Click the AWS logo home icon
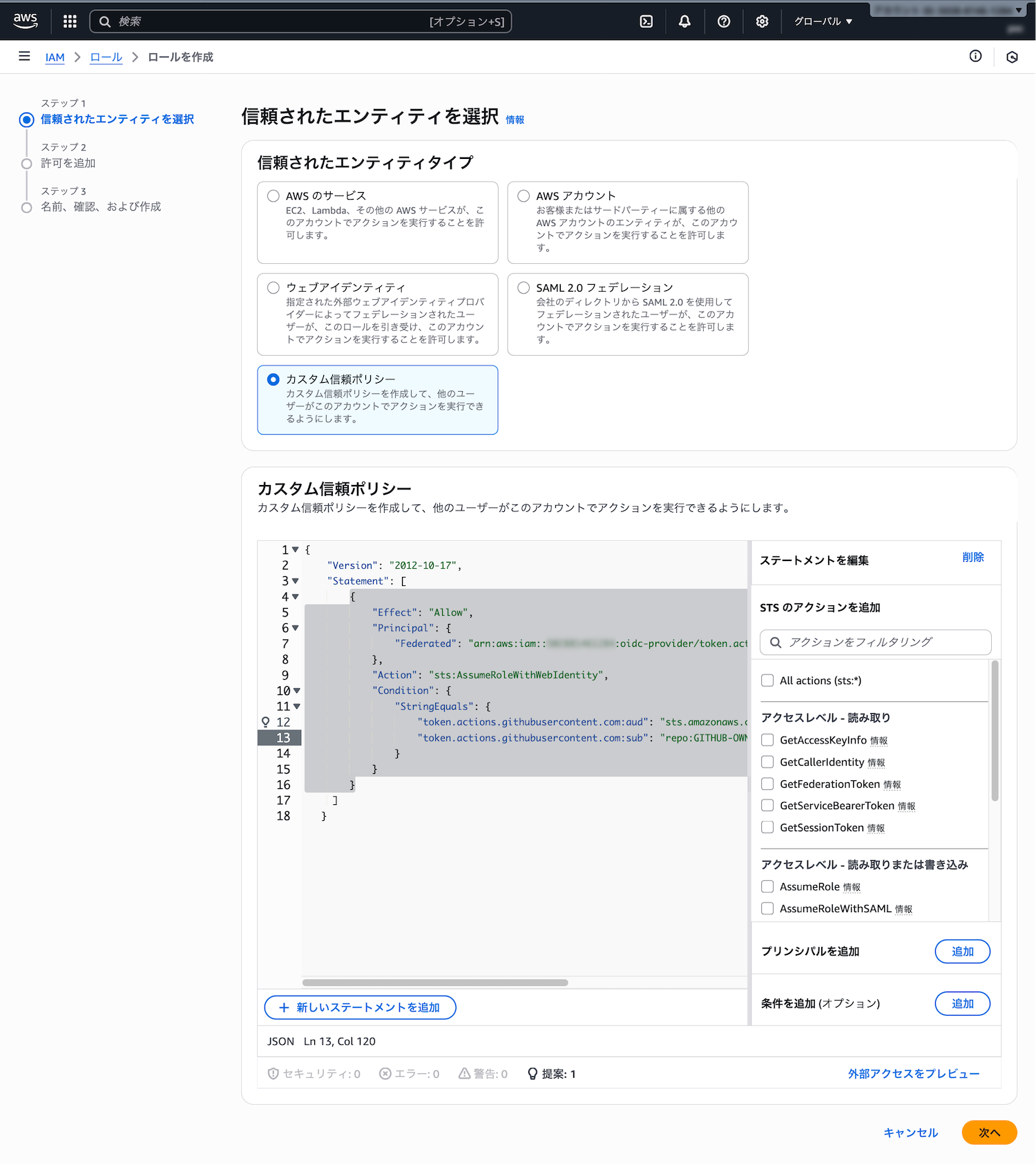This screenshot has height=1165, width=1036. [x=26, y=21]
